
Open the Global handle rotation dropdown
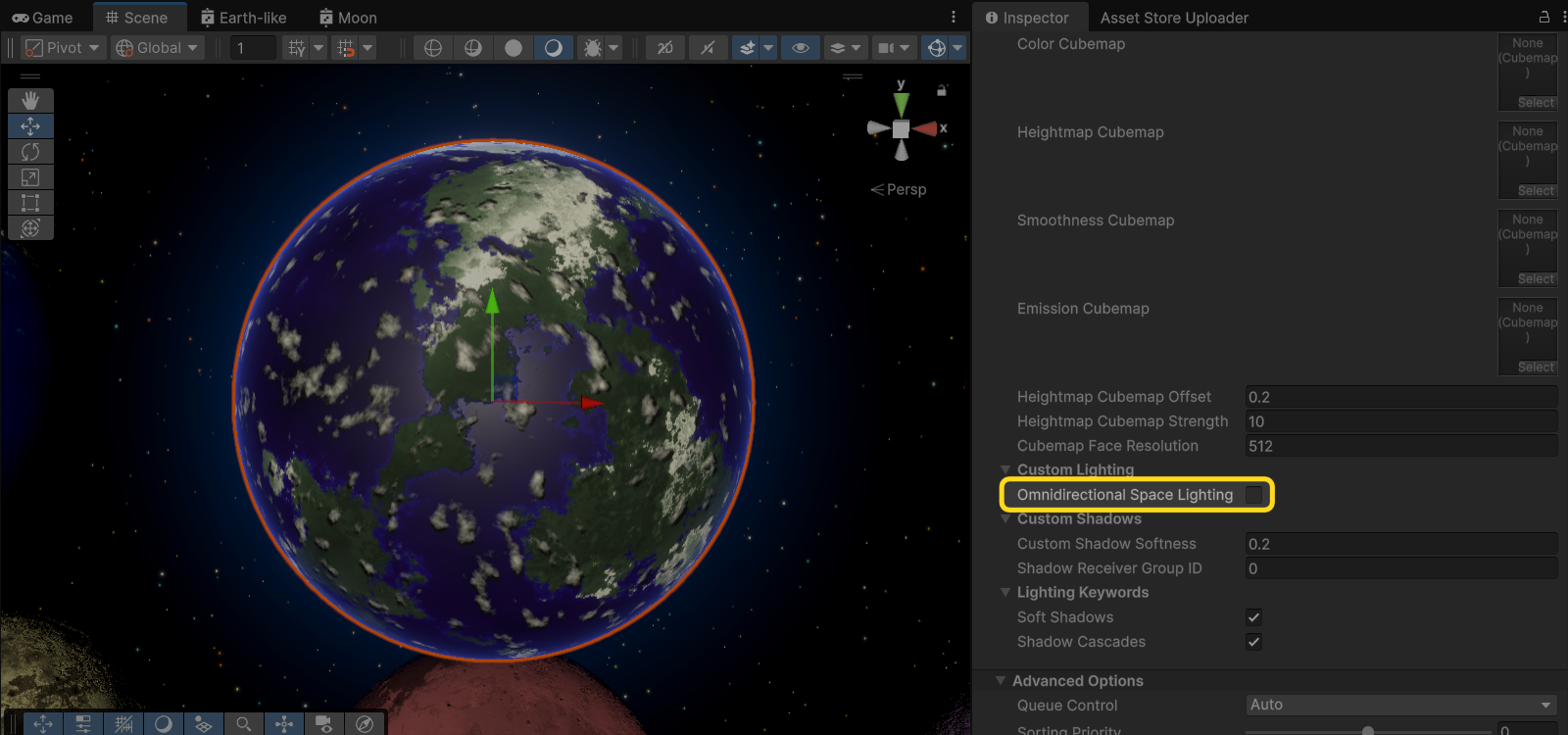(x=158, y=47)
